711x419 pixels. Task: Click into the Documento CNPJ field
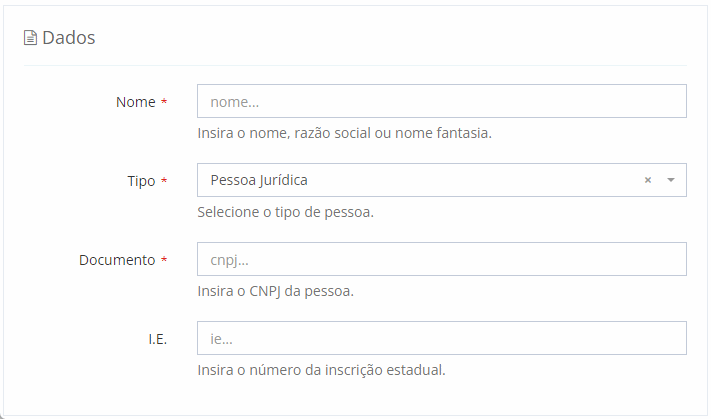point(441,259)
